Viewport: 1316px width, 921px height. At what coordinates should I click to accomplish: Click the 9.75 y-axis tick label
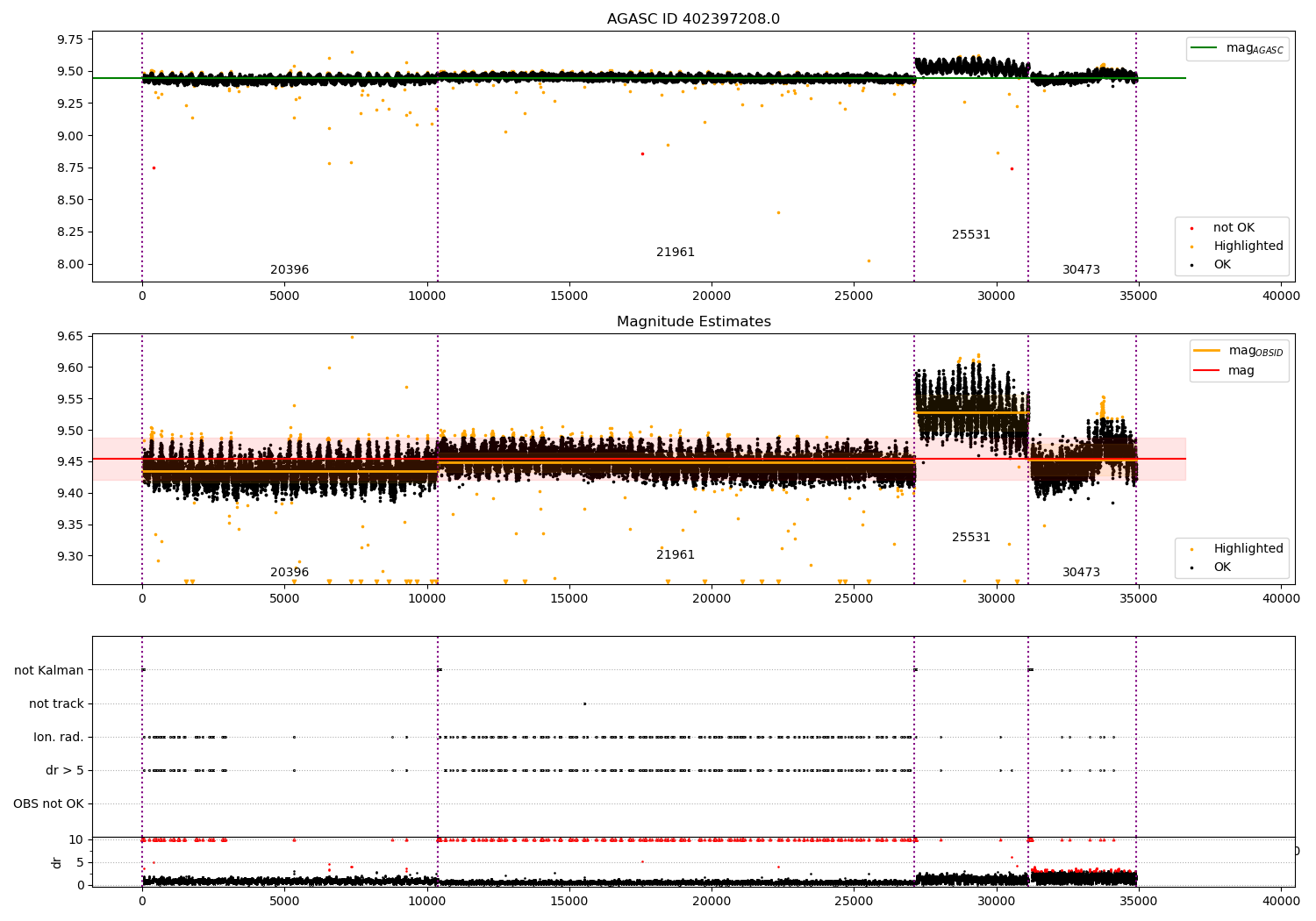click(x=69, y=39)
